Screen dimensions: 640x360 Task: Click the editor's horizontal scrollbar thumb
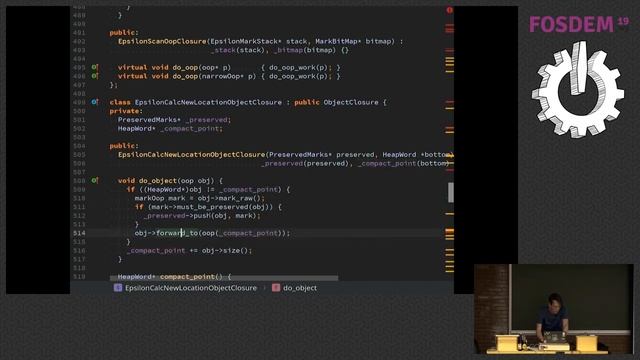tap(224, 278)
